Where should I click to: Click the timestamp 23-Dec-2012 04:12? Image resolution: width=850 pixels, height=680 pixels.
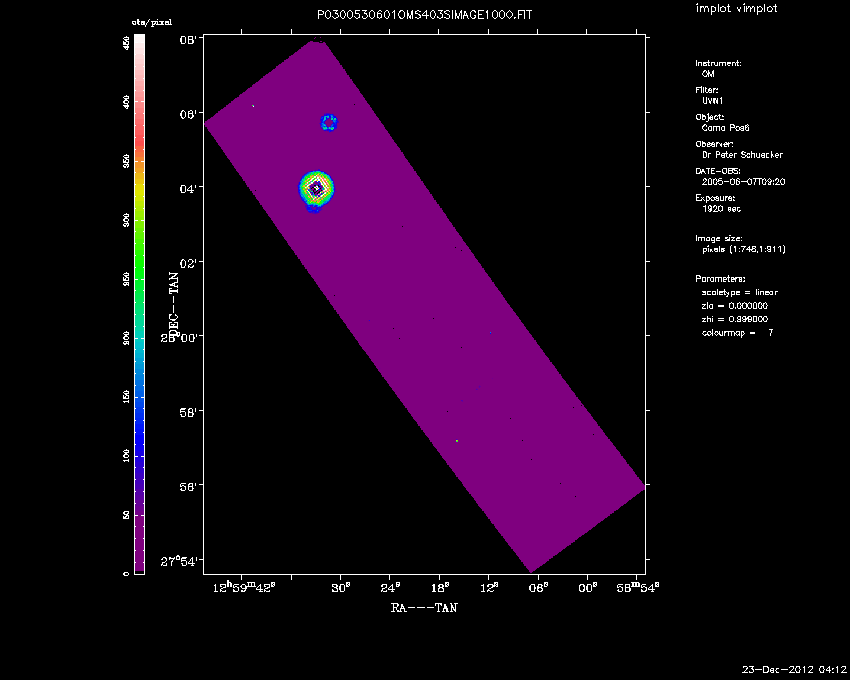[x=794, y=670]
